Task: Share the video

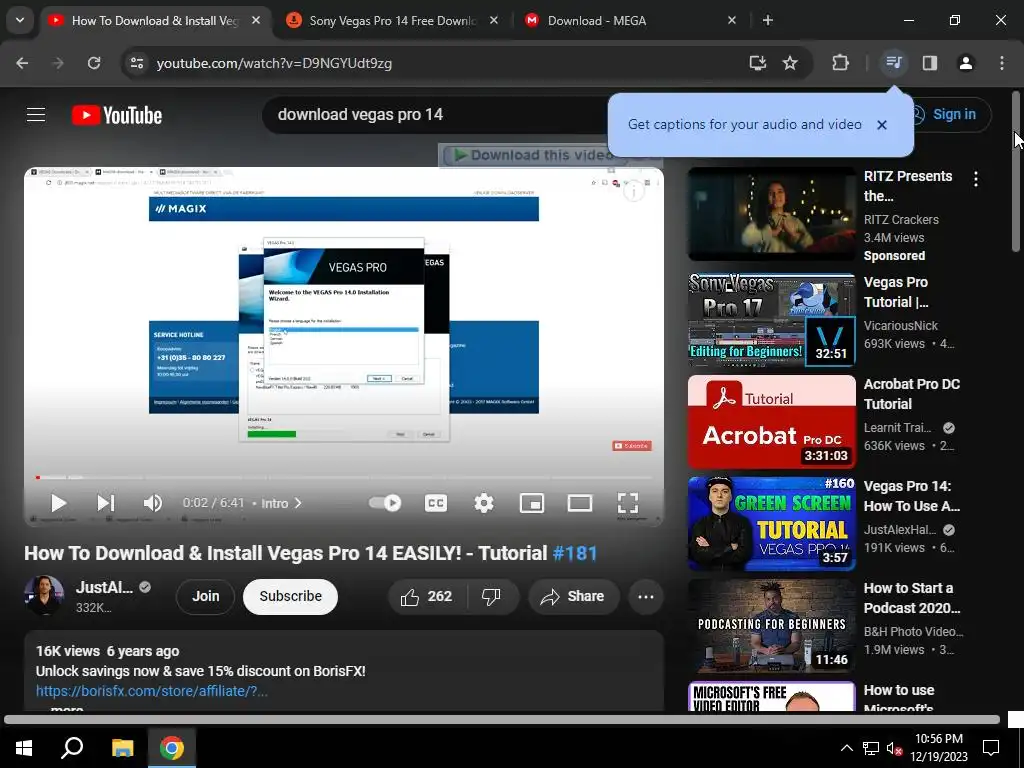Action: tap(573, 596)
